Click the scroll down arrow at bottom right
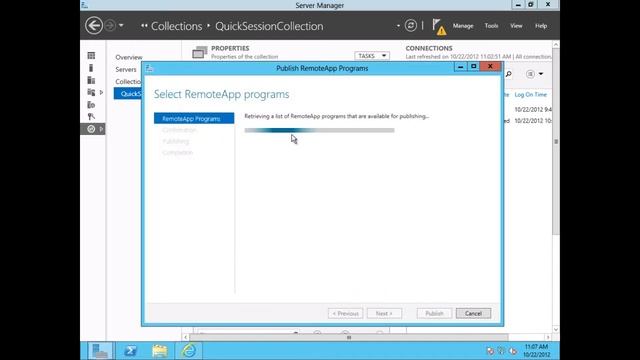 pos(556,329)
